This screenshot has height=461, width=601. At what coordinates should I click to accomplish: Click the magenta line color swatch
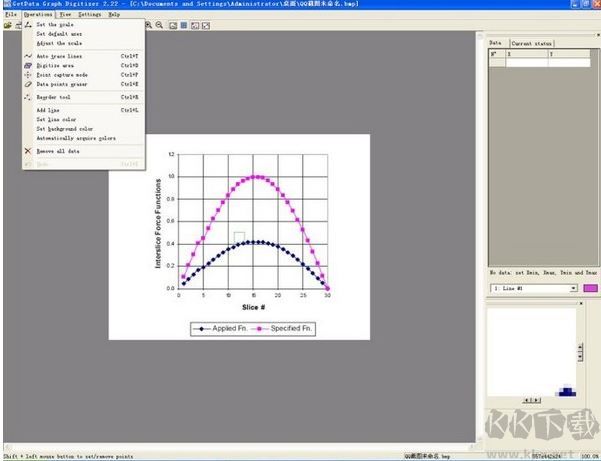tap(590, 288)
